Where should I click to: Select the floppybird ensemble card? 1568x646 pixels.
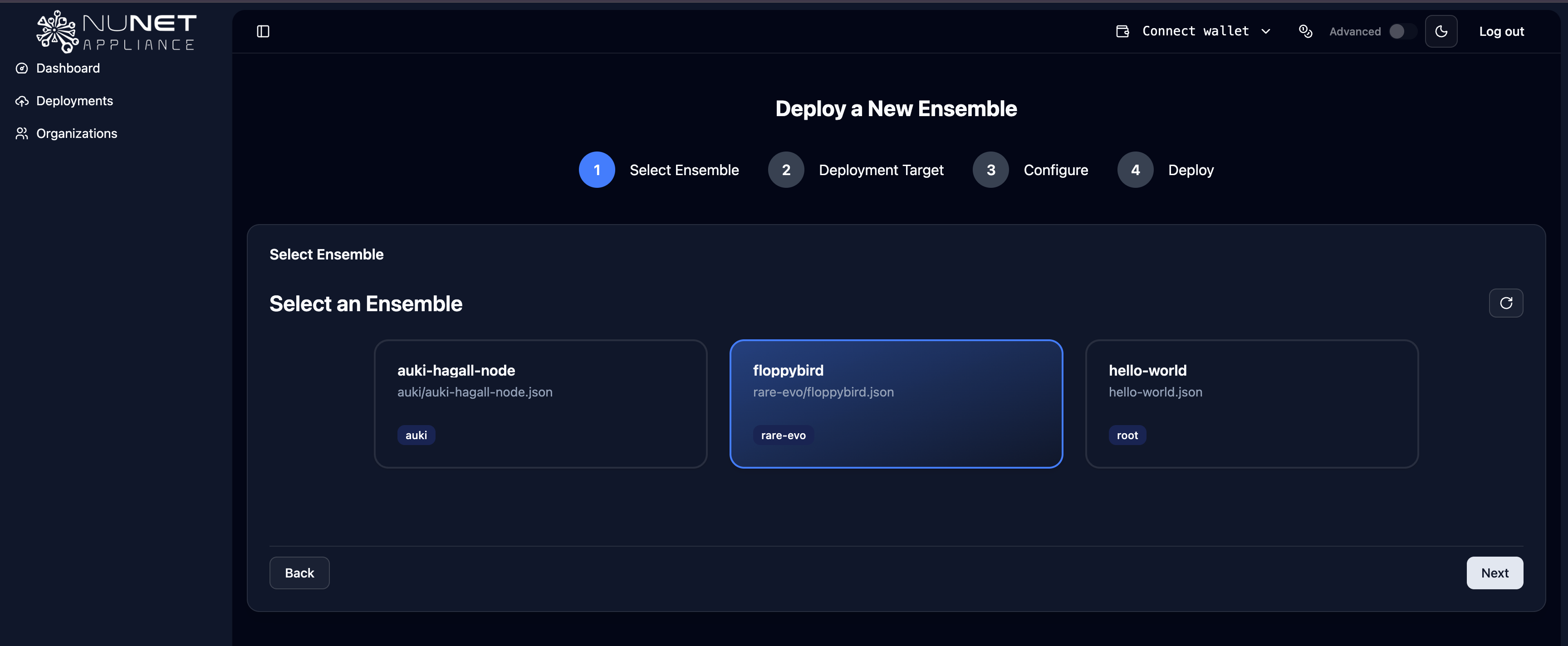point(896,404)
